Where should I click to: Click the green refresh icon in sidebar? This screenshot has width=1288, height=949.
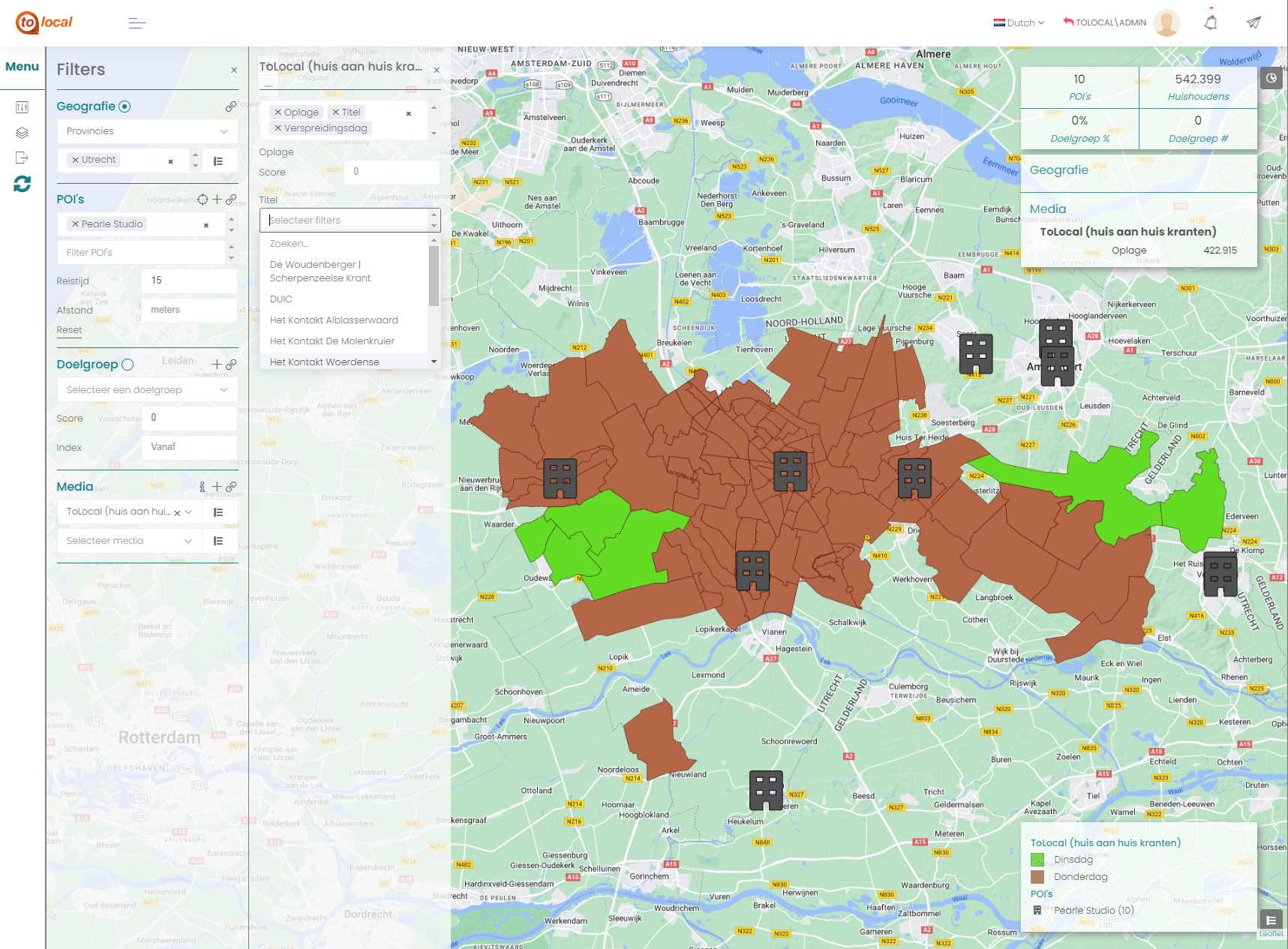tap(22, 184)
